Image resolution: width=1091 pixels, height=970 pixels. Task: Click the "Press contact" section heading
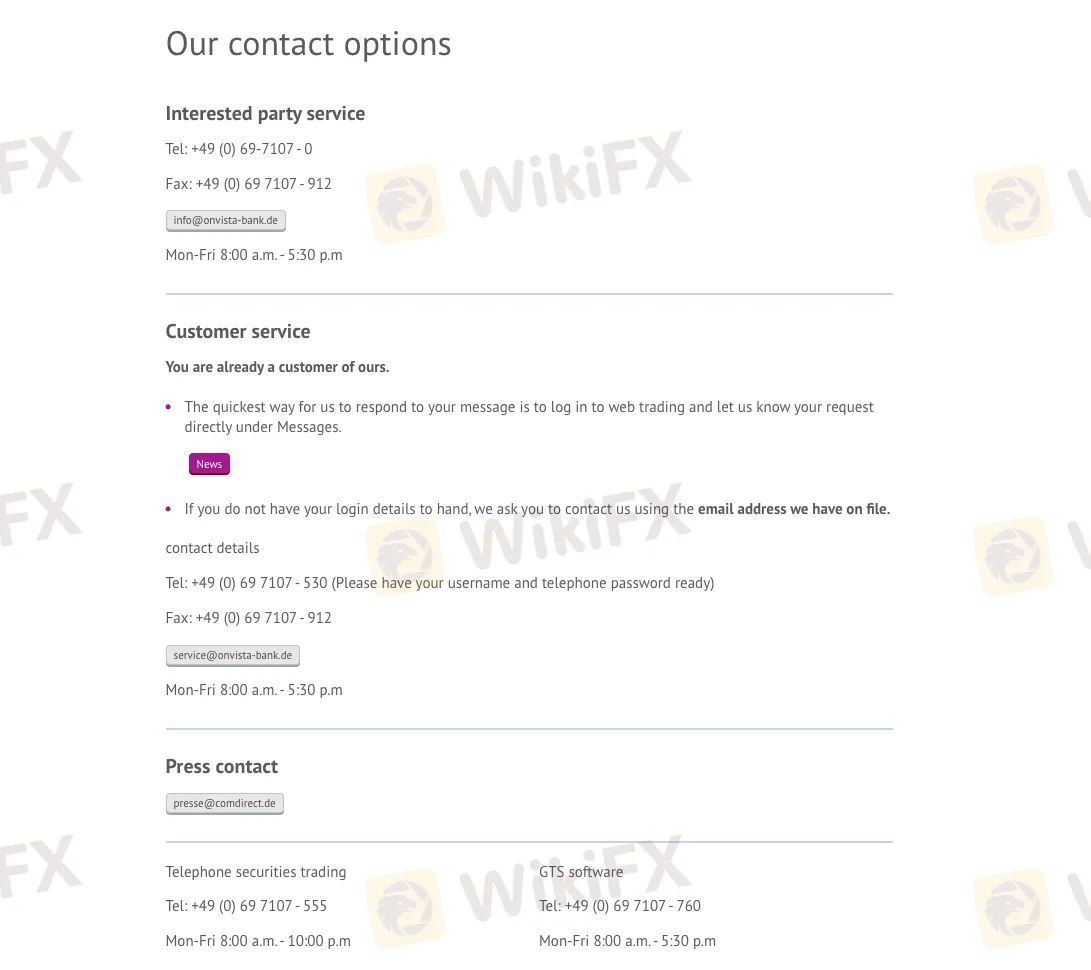[x=221, y=767]
